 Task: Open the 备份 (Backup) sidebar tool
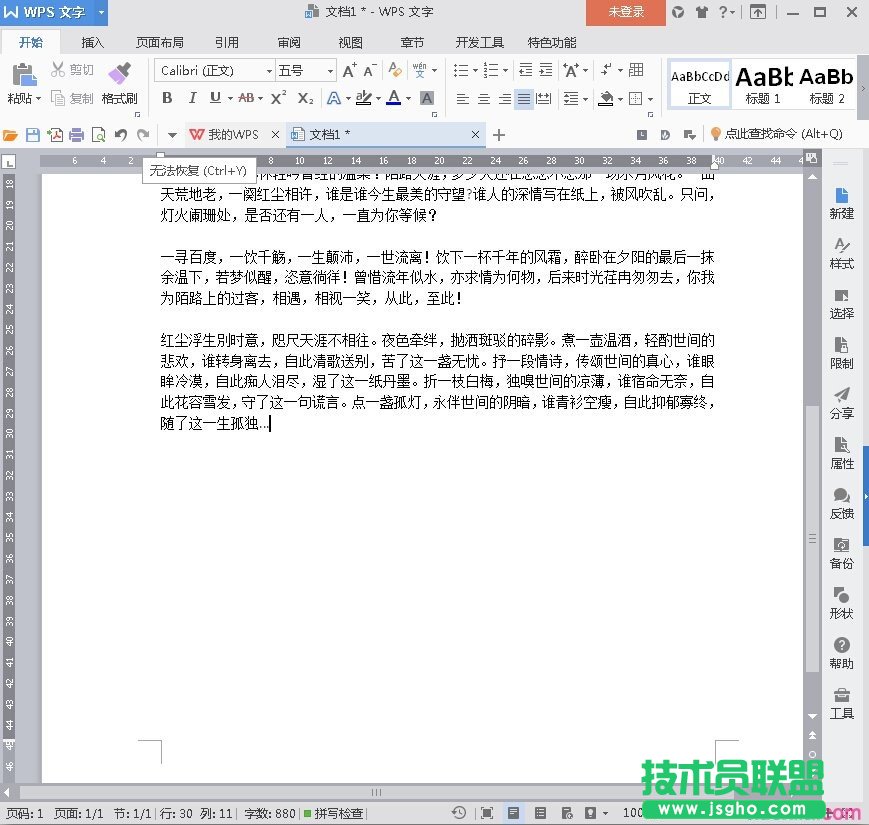click(841, 553)
